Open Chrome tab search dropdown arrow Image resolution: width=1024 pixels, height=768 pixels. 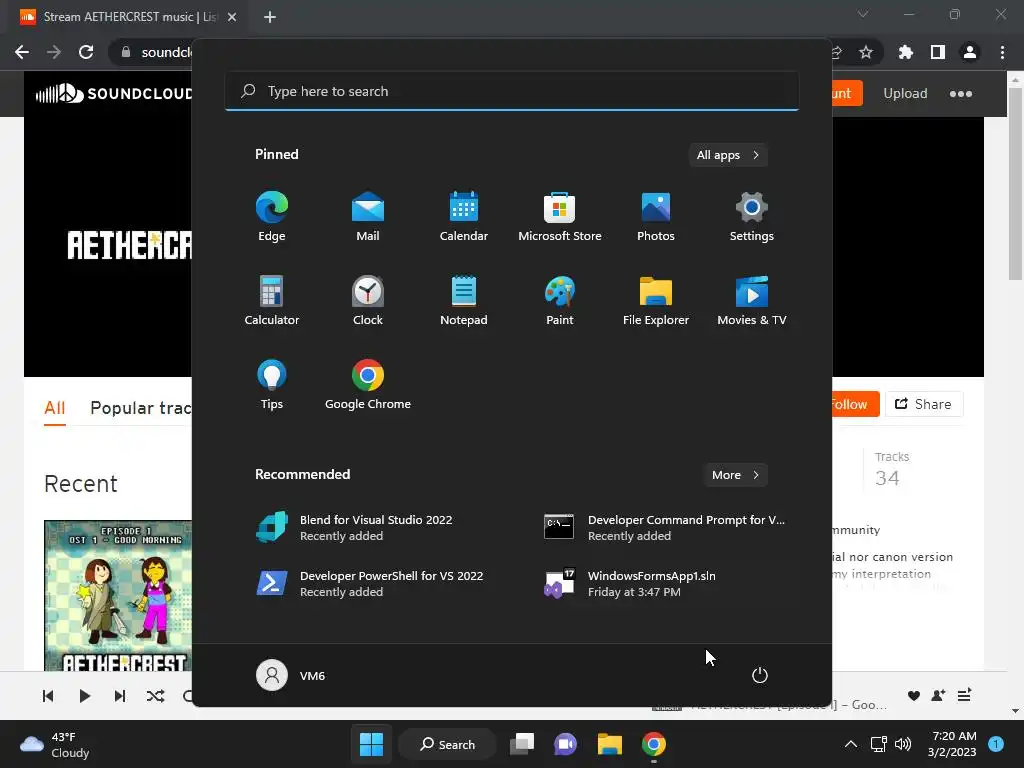pos(863,14)
